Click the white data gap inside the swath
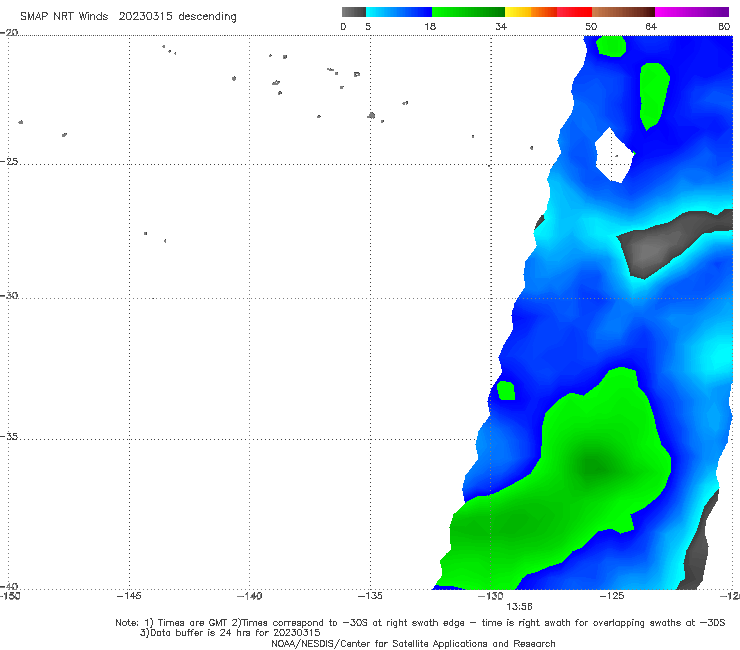The height and width of the screenshot is (650, 740). tap(614, 155)
